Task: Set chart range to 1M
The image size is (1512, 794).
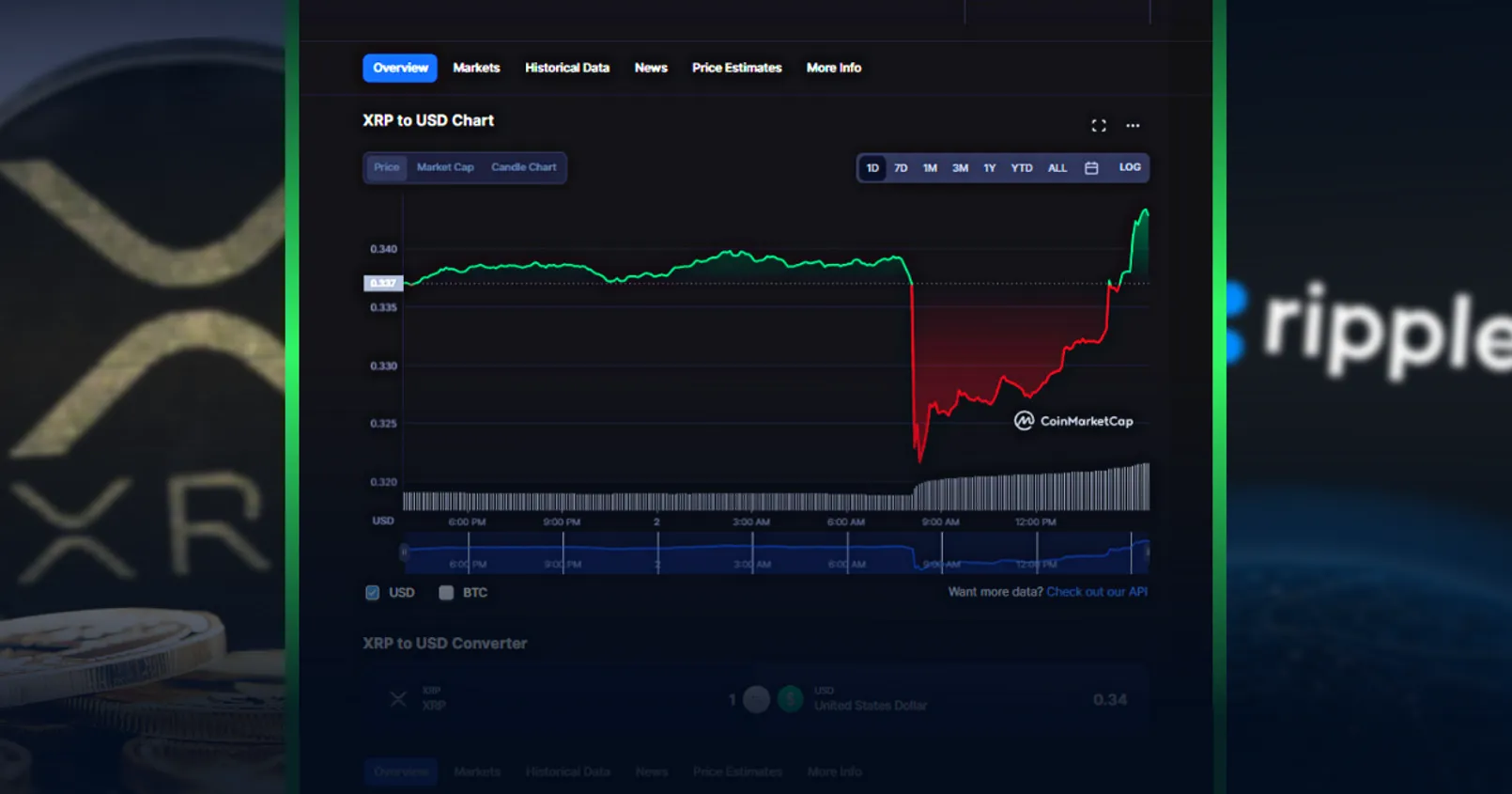Action: (x=930, y=168)
